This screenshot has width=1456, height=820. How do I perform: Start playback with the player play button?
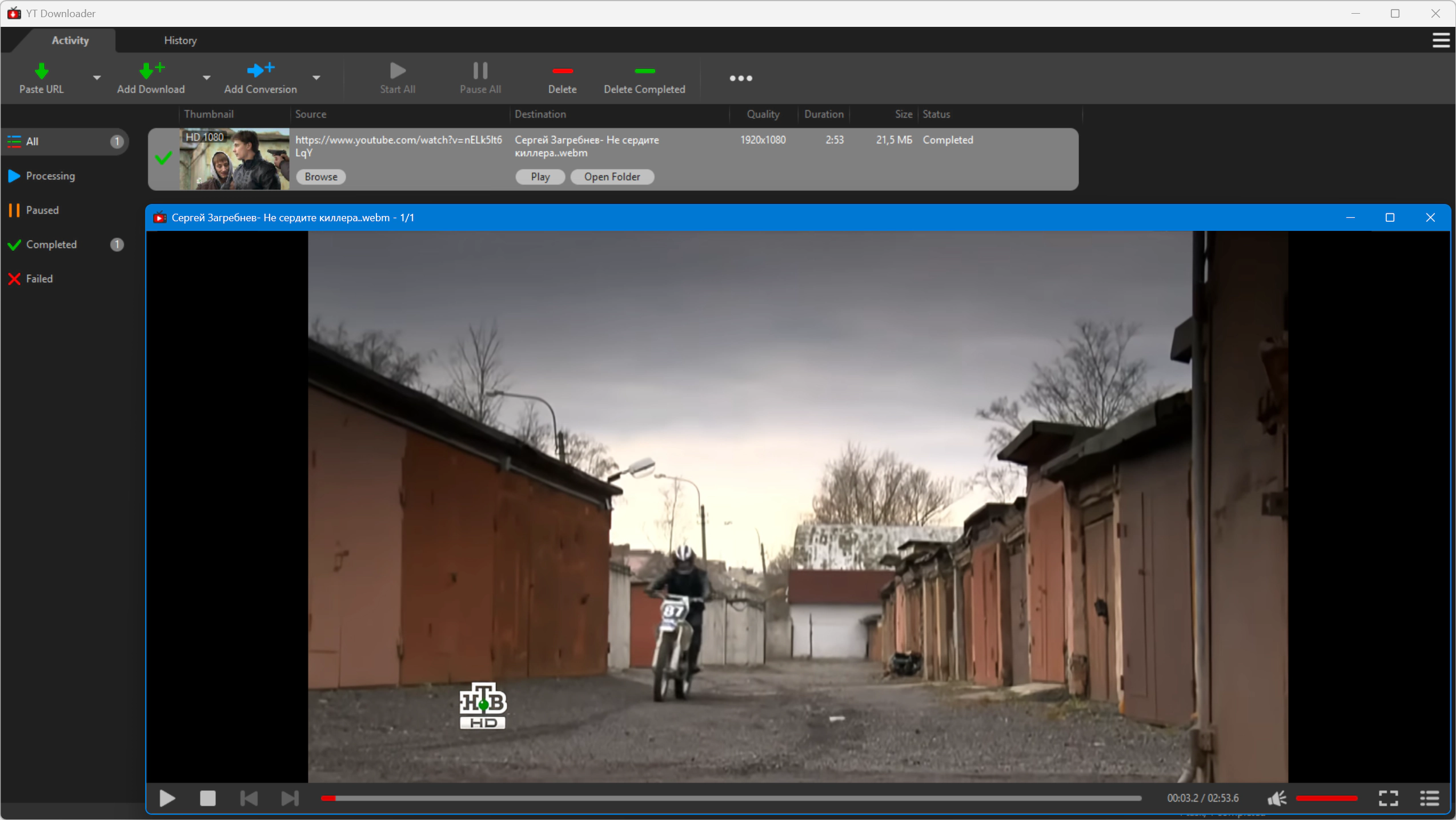(167, 798)
